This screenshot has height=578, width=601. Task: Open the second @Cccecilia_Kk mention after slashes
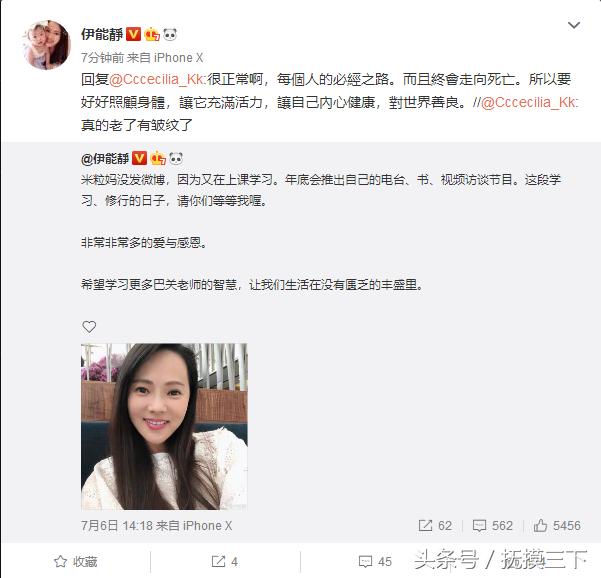(x=529, y=102)
